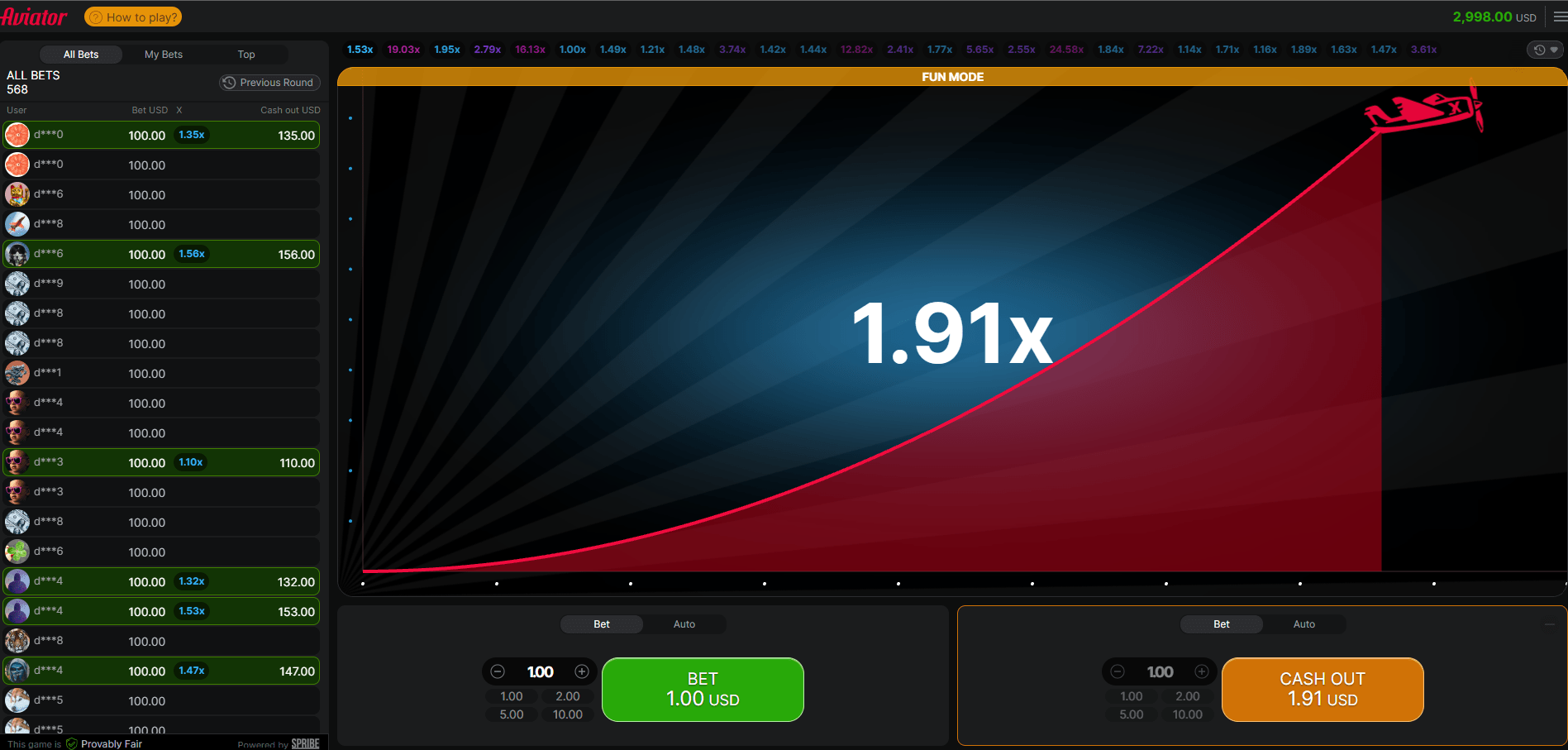Open the hamburger menu beside the balance
This screenshot has width=1568, height=750.
point(1559,17)
